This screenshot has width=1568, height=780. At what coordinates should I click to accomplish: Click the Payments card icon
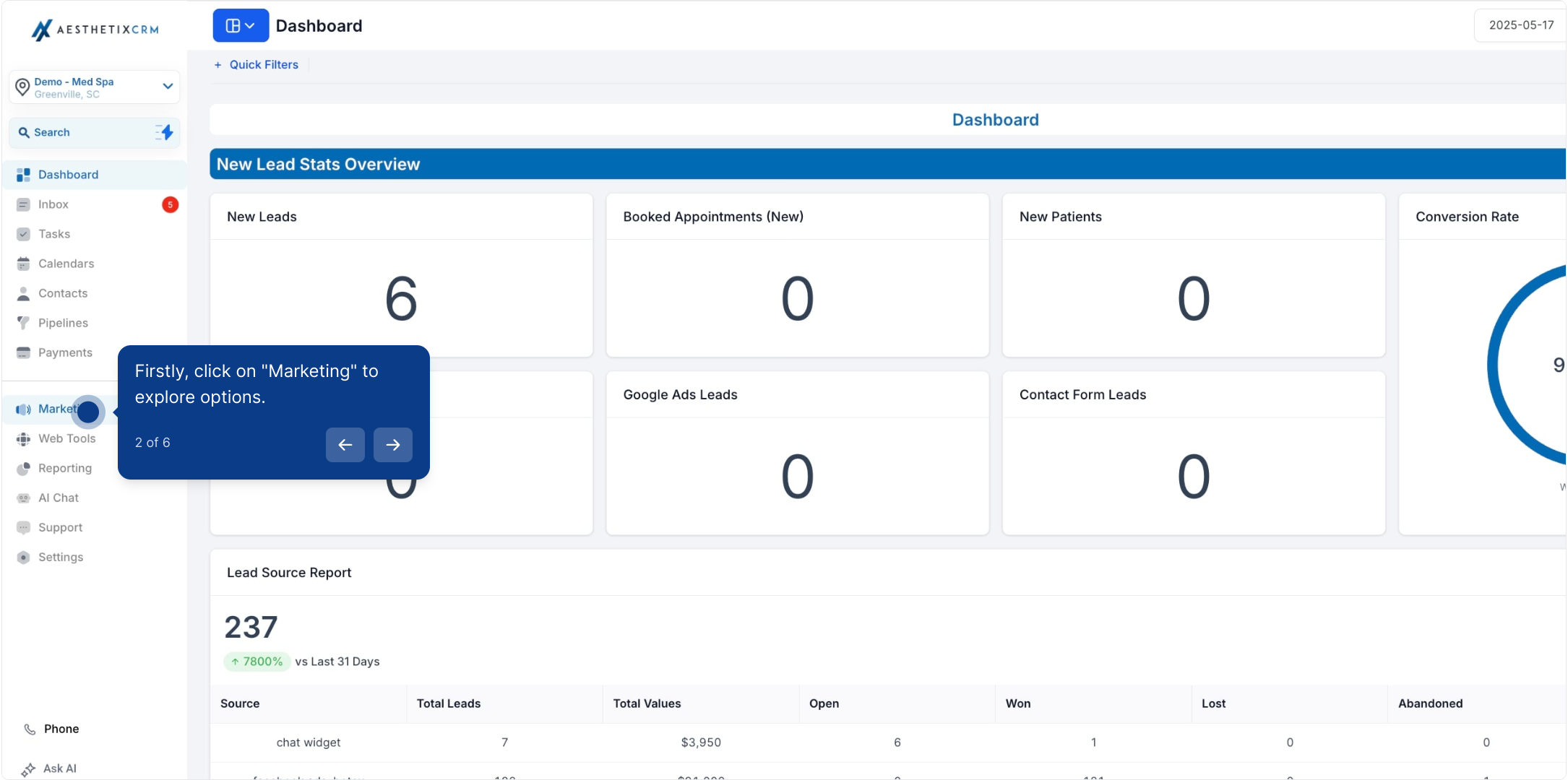(23, 352)
